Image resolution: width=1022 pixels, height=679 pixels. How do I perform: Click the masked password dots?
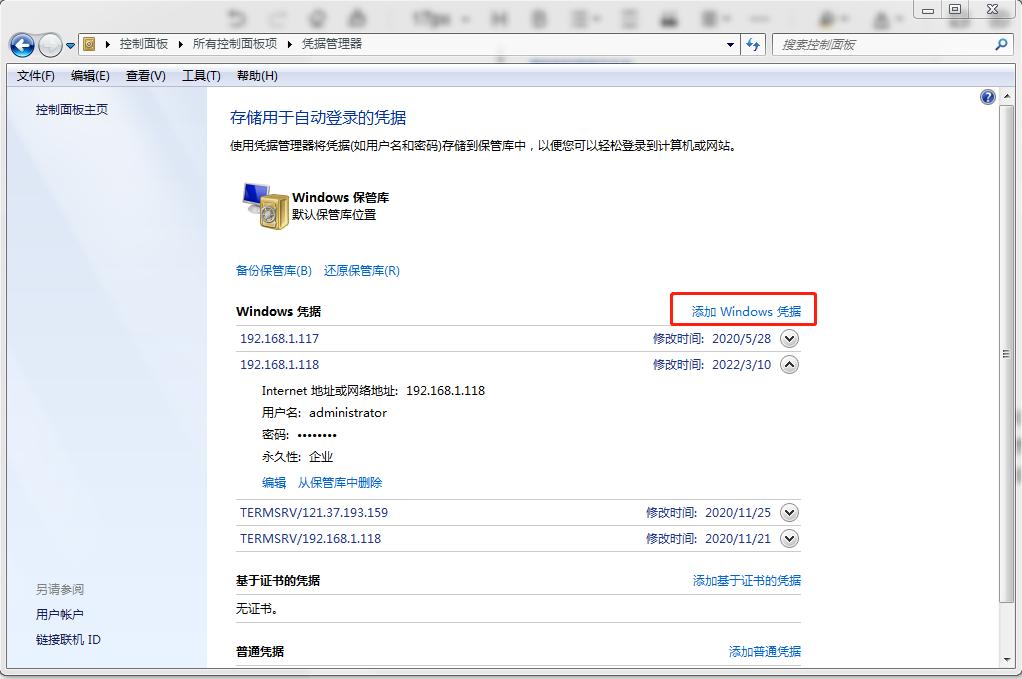317,435
